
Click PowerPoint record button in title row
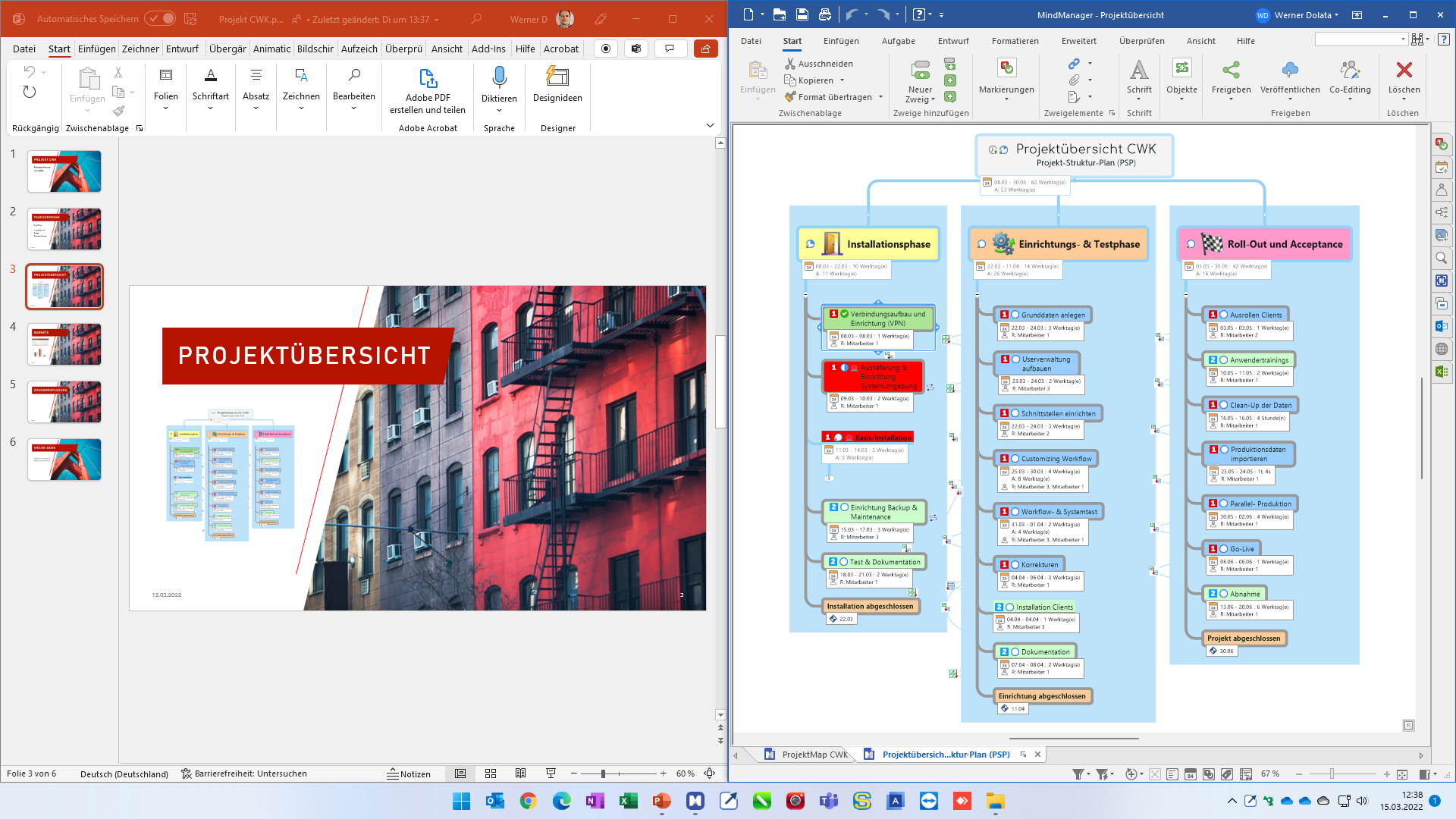click(605, 49)
